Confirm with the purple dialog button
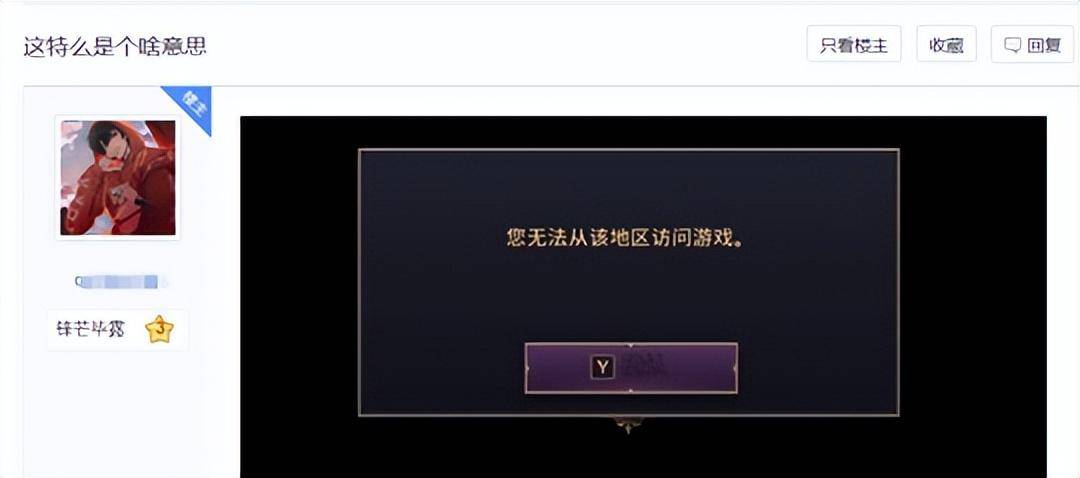 631,368
